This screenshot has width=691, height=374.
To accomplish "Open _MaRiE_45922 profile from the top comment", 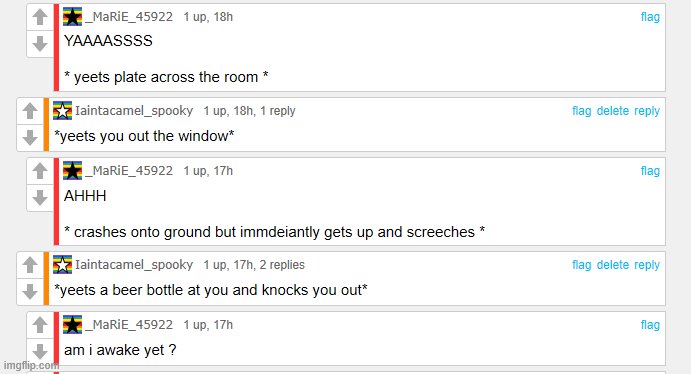I will coord(129,17).
